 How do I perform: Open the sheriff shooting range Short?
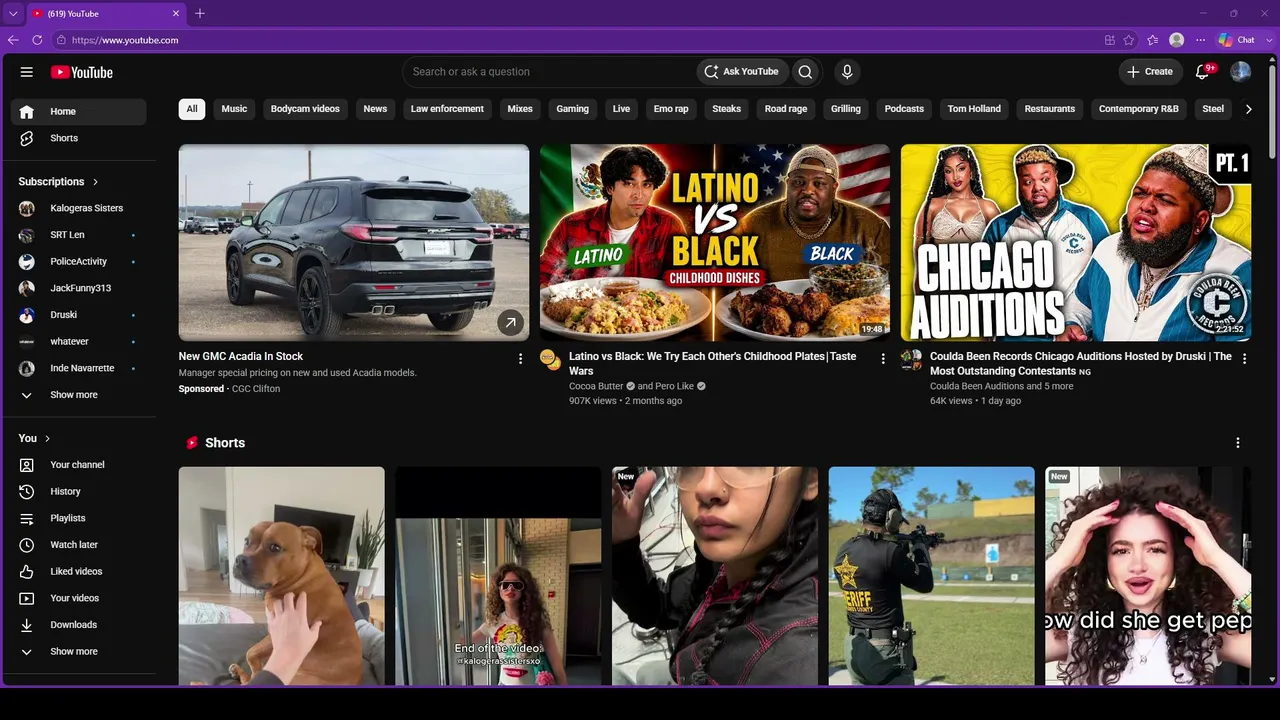point(932,576)
